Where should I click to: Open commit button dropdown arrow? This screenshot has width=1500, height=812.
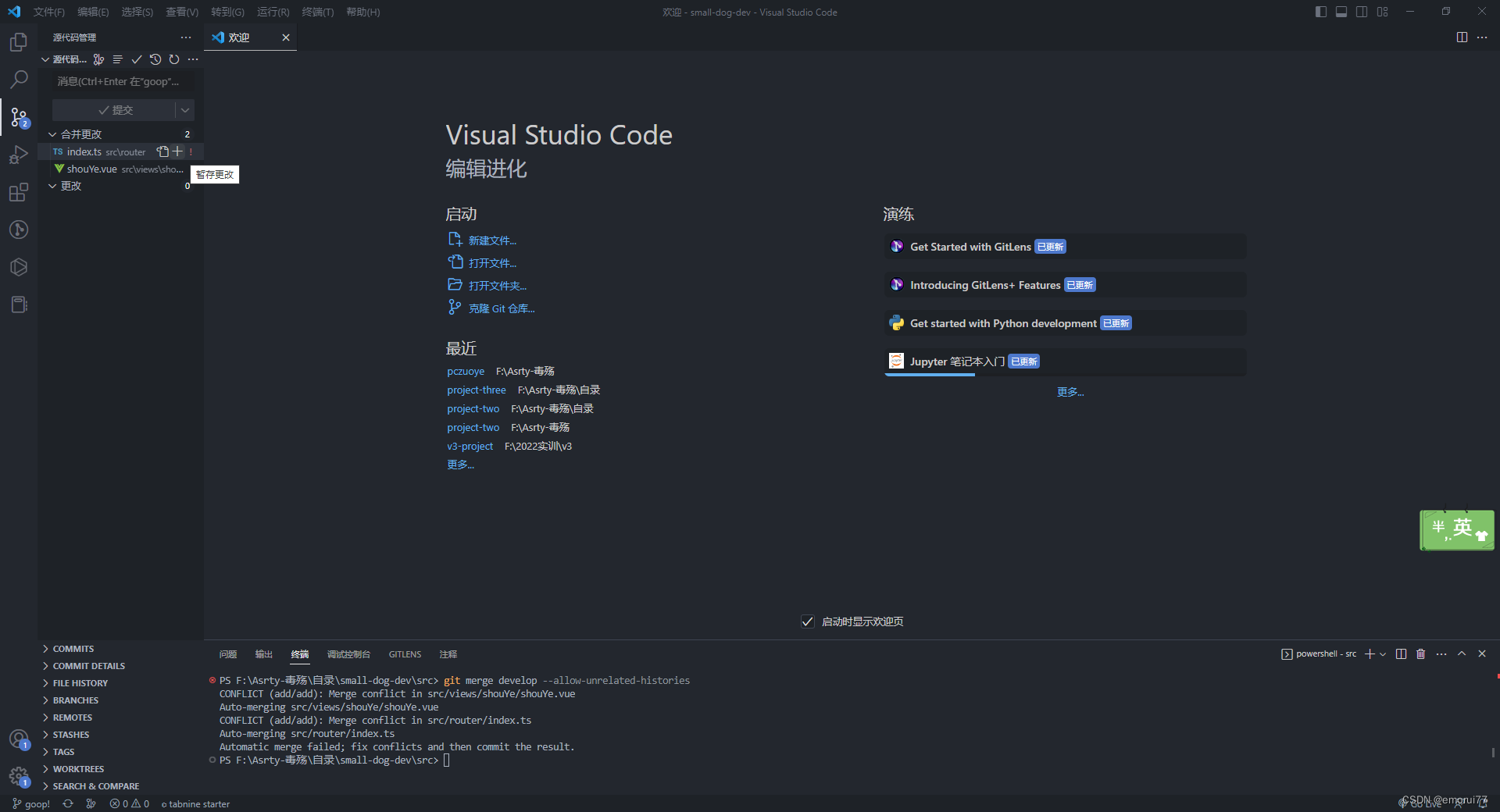pyautogui.click(x=185, y=110)
